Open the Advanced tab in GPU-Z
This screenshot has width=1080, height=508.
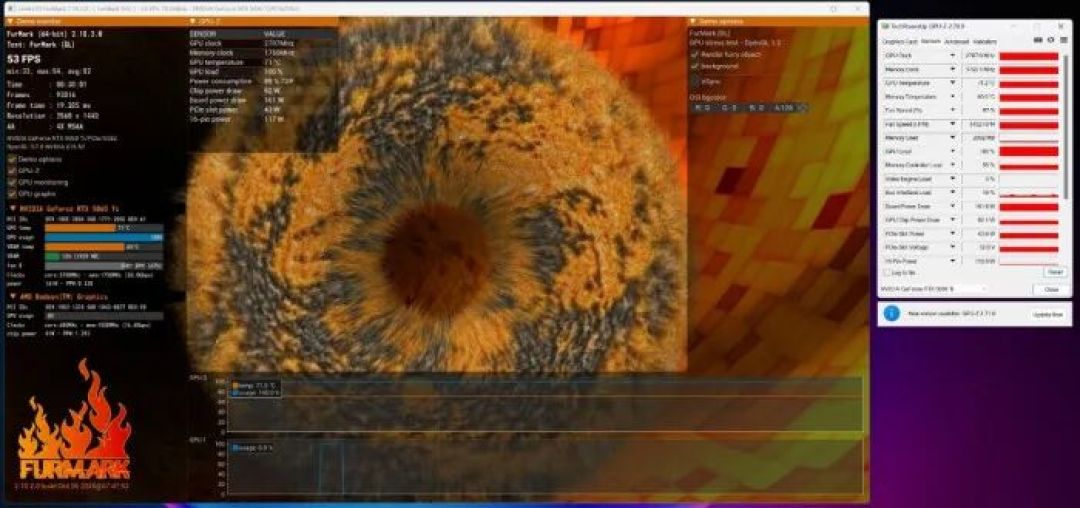956,42
